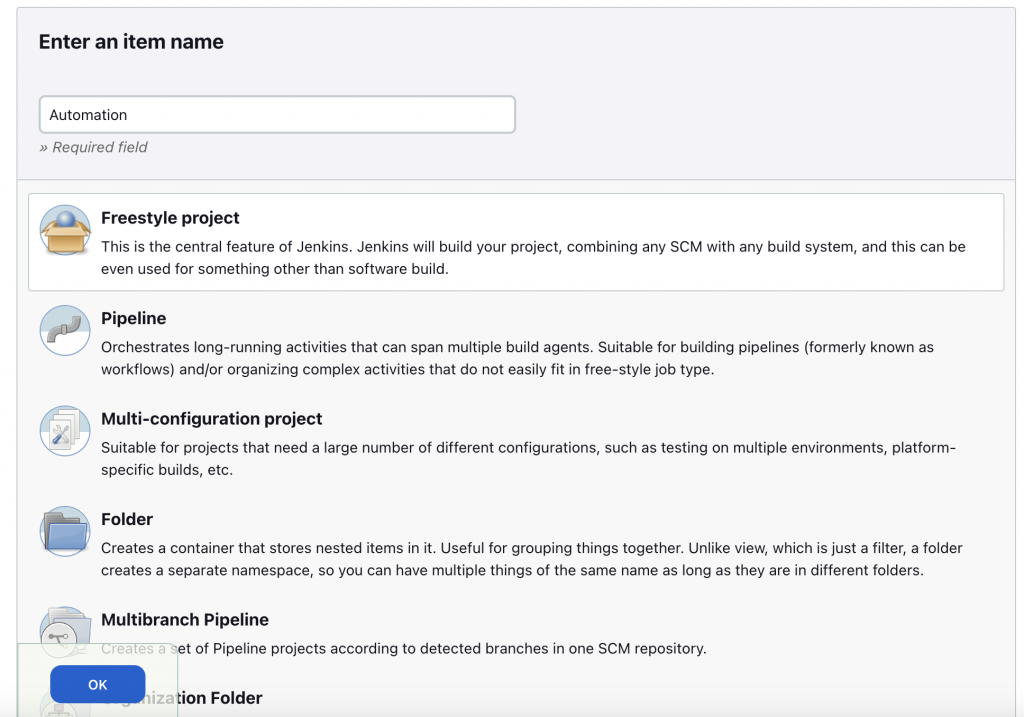Choose Multi-configuration project title

pos(211,419)
